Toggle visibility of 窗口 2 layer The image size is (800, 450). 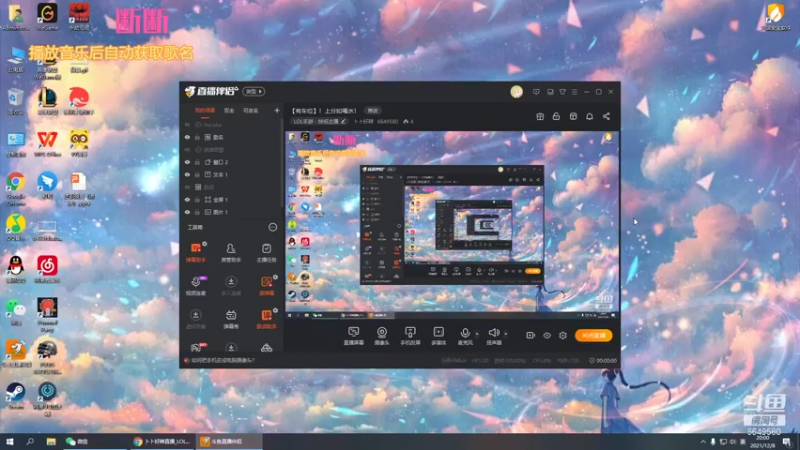(x=187, y=162)
